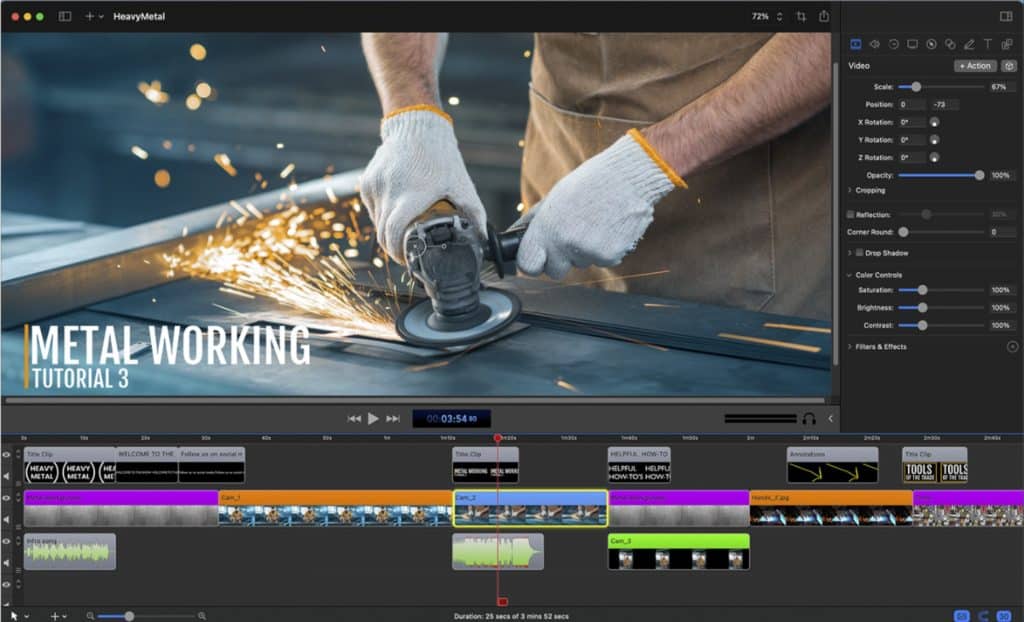This screenshot has width=1024, height=622.
Task: Open the dropdown arrow beside the title bar plus
Action: pos(101,16)
